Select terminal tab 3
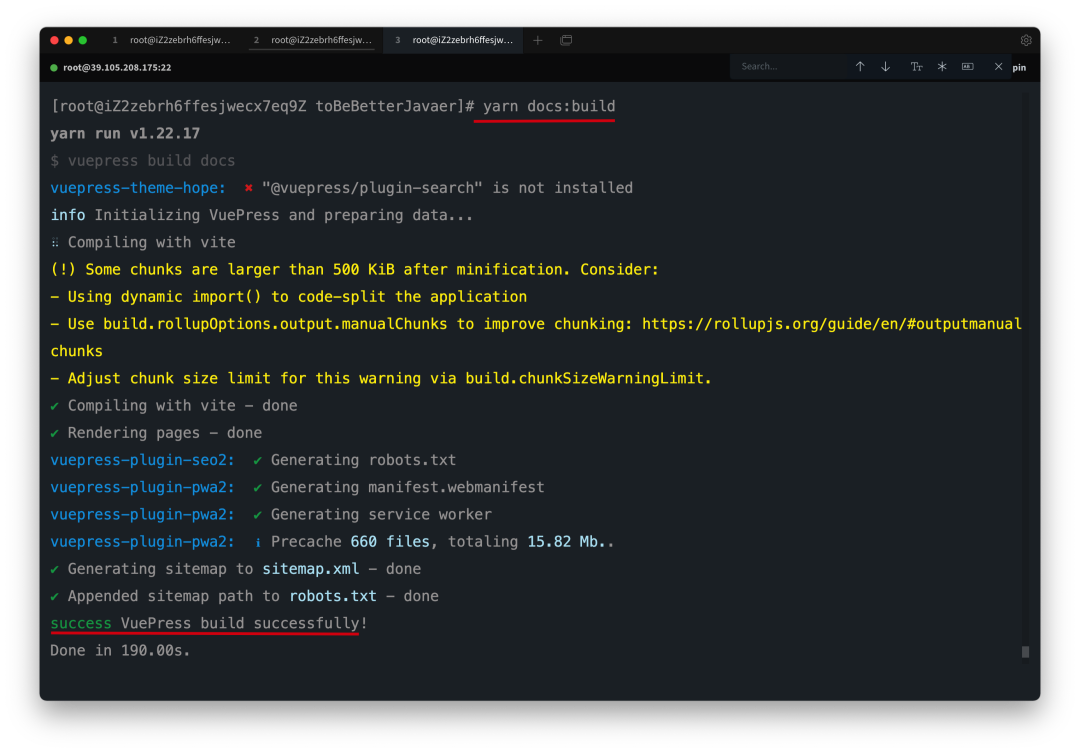1080x753 pixels. coord(453,40)
